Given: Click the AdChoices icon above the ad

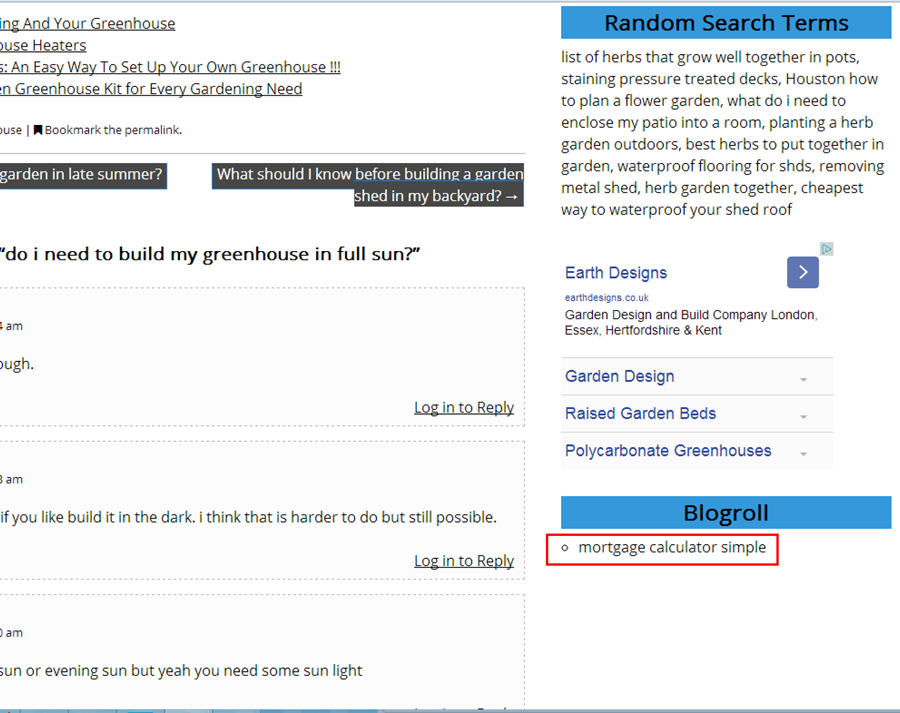Looking at the screenshot, I should click(x=827, y=249).
